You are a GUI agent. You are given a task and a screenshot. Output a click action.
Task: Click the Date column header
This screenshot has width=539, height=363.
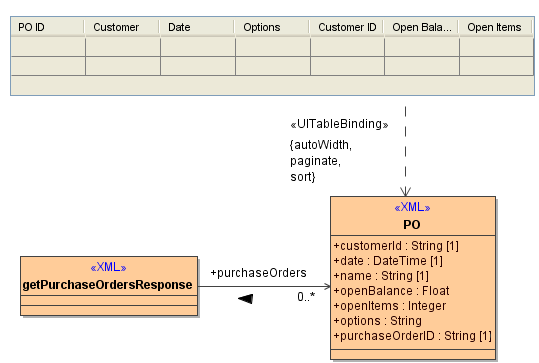pyautogui.click(x=197, y=27)
